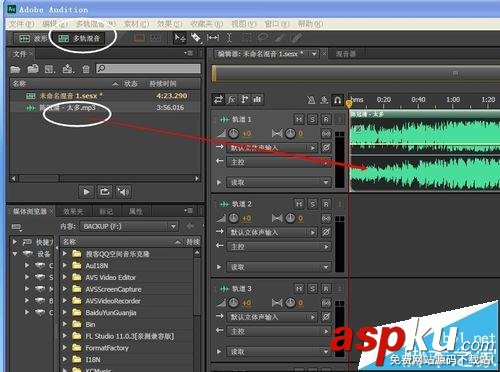Click trash icon in Files panel
Screen dimensions: 500x372
[x=86, y=69]
